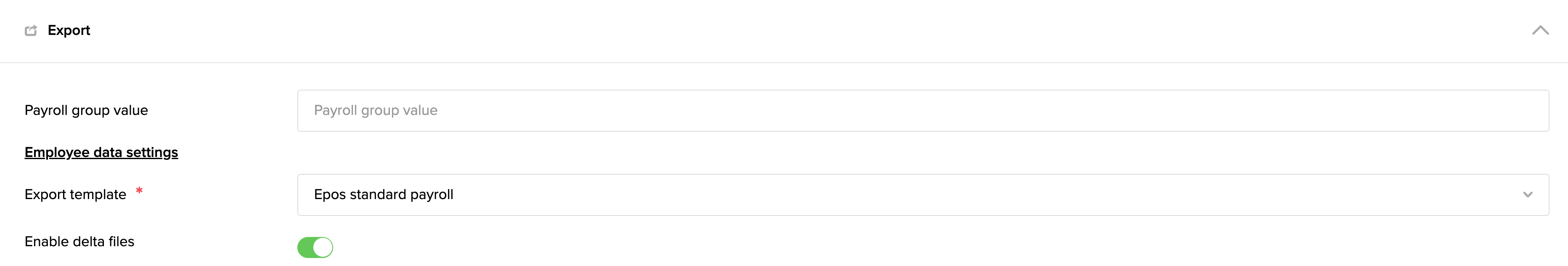This screenshot has height=266, width=1568.
Task: Click the Export share icon in header
Action: [x=30, y=30]
